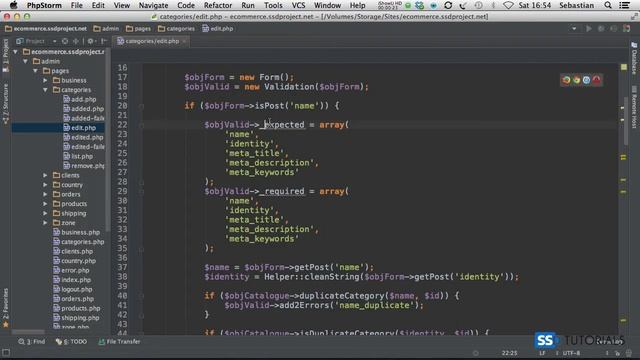This screenshot has height=360, width=640.
Task: Select edited.php in project tree
Action: [83, 137]
